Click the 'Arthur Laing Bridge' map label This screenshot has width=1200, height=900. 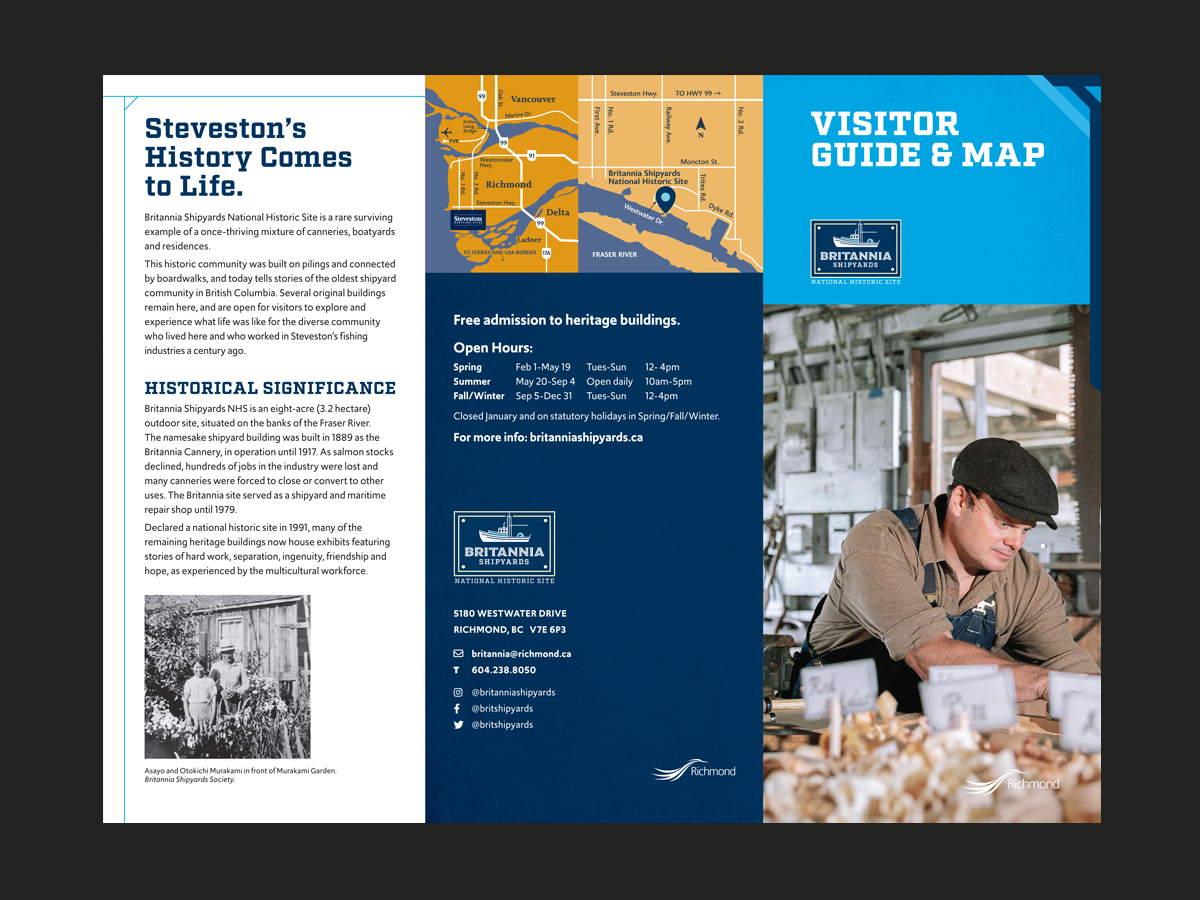(470, 126)
